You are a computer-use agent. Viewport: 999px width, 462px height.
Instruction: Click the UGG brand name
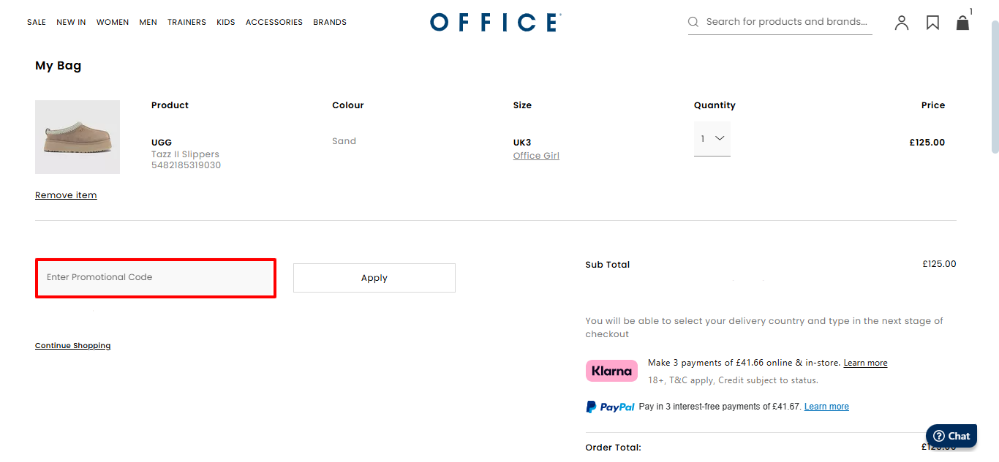162,143
